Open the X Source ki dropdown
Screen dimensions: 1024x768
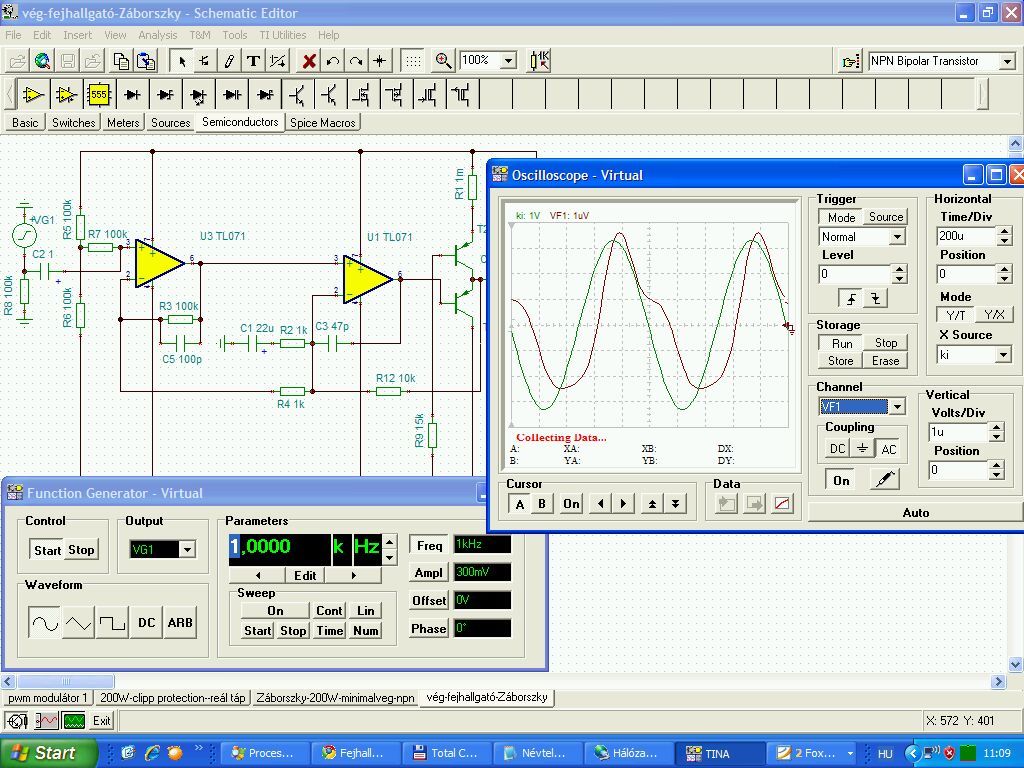click(1004, 355)
